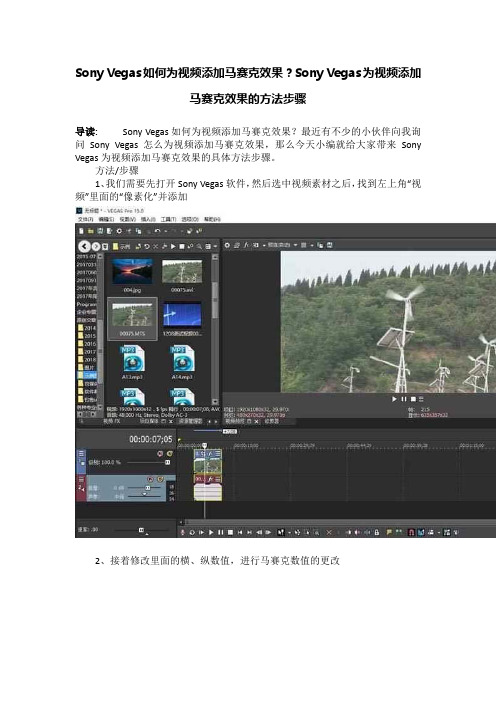Open the 插入(I) menu
The image size is (496, 702).
[148, 219]
